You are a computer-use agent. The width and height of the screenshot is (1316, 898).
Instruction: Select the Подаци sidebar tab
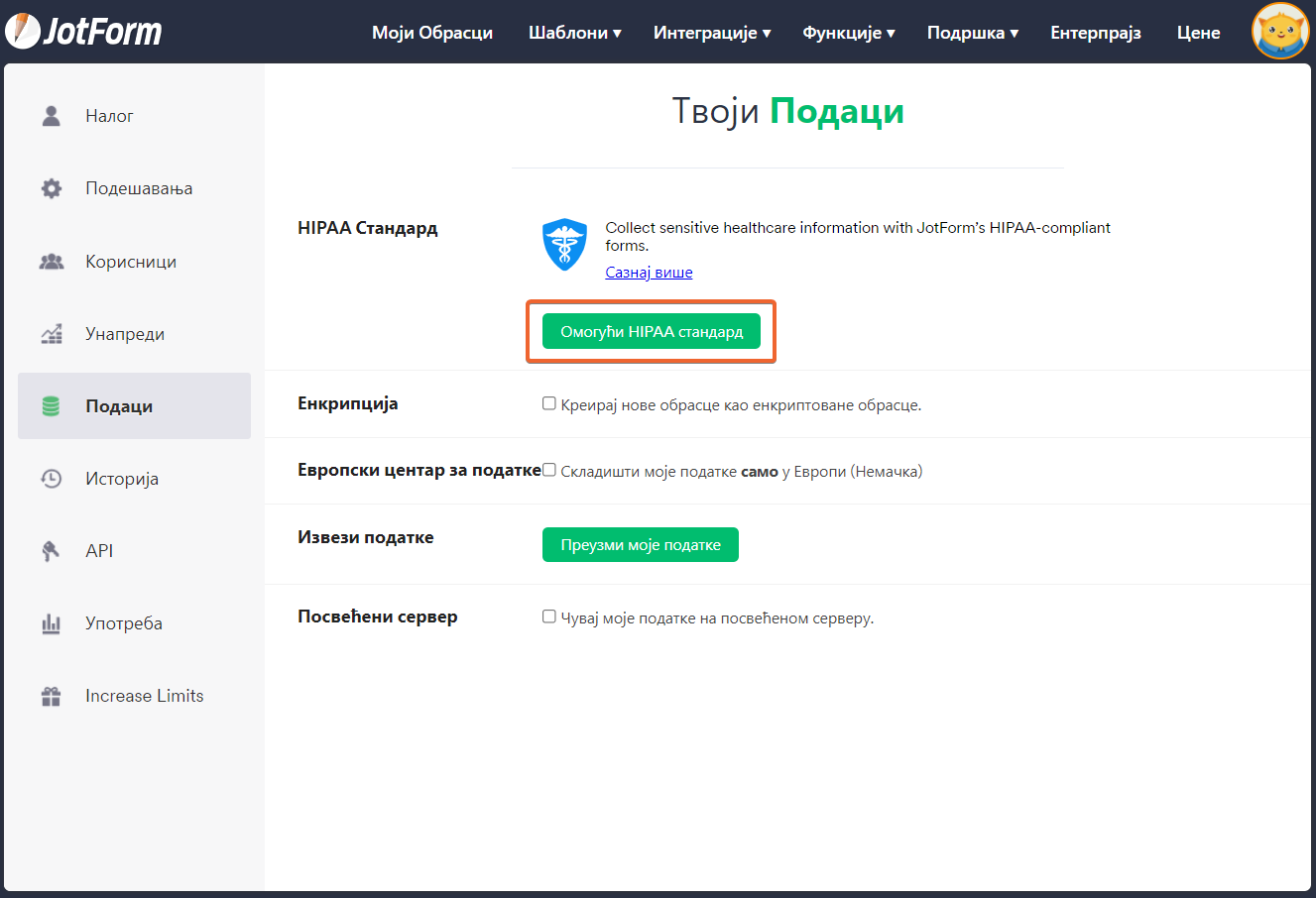[135, 406]
